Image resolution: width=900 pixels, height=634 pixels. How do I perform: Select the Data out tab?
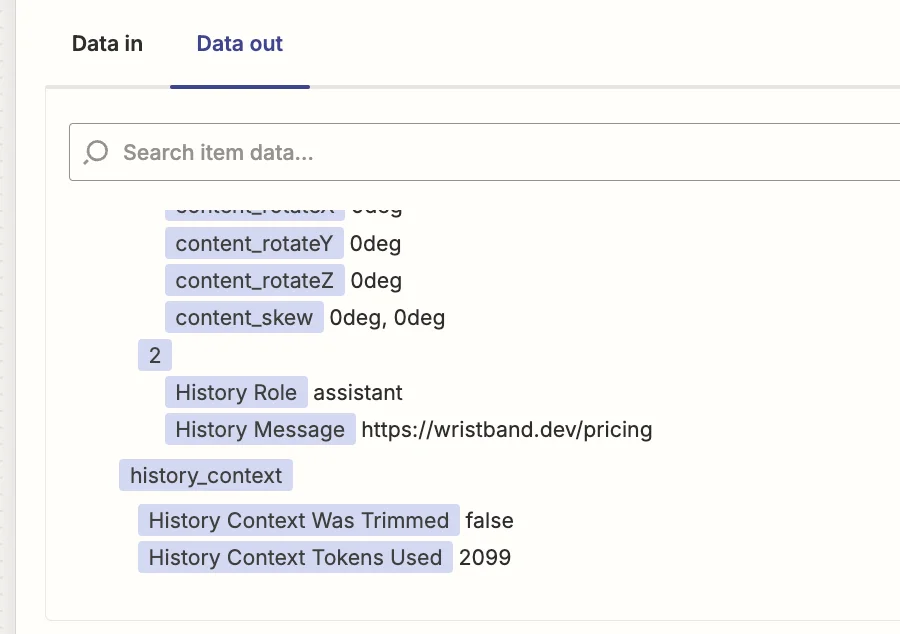click(239, 44)
